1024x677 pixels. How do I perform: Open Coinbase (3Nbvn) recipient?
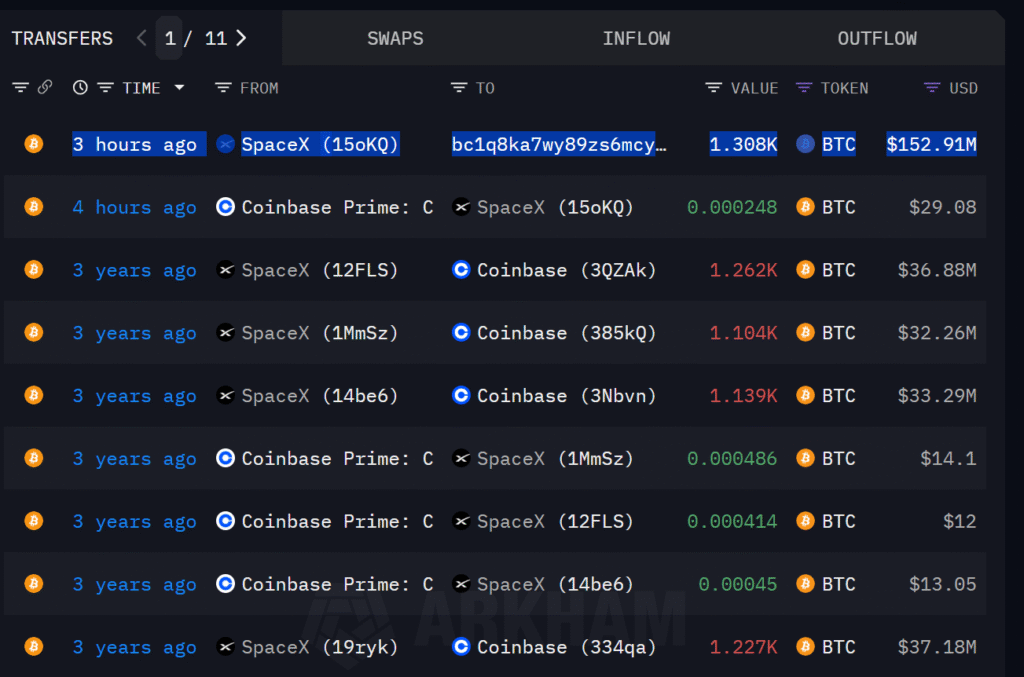pos(567,396)
